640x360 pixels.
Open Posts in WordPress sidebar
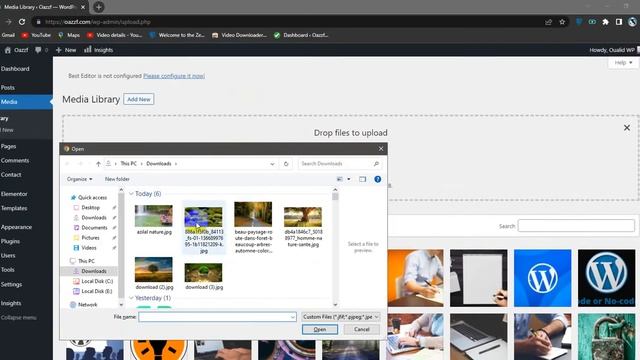pyautogui.click(x=8, y=87)
